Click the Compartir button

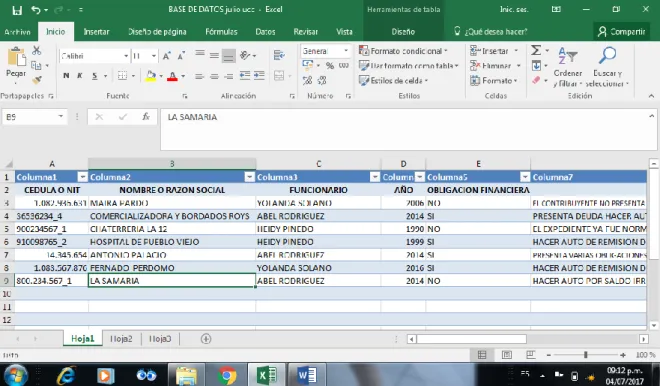point(622,32)
